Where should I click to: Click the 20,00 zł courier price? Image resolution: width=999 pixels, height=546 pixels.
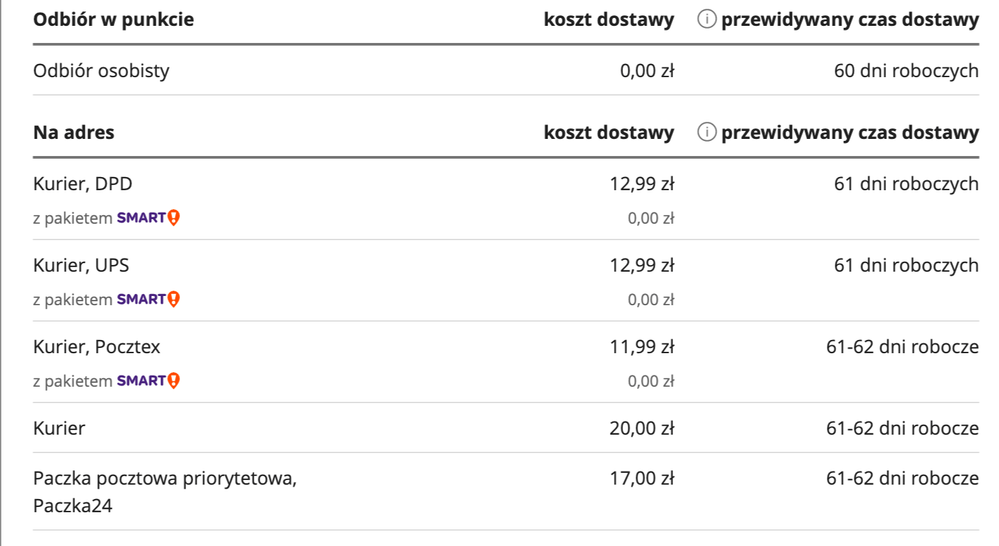pyautogui.click(x=642, y=429)
